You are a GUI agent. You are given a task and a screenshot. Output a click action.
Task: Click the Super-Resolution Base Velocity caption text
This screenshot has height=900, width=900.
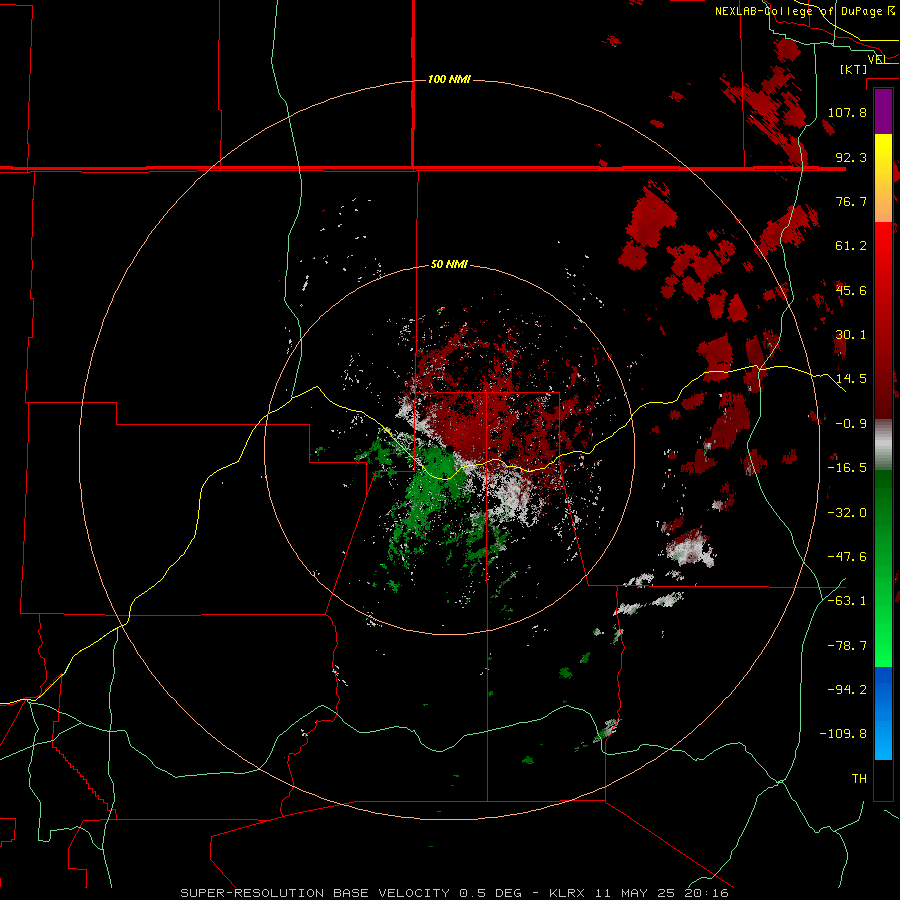(x=454, y=893)
